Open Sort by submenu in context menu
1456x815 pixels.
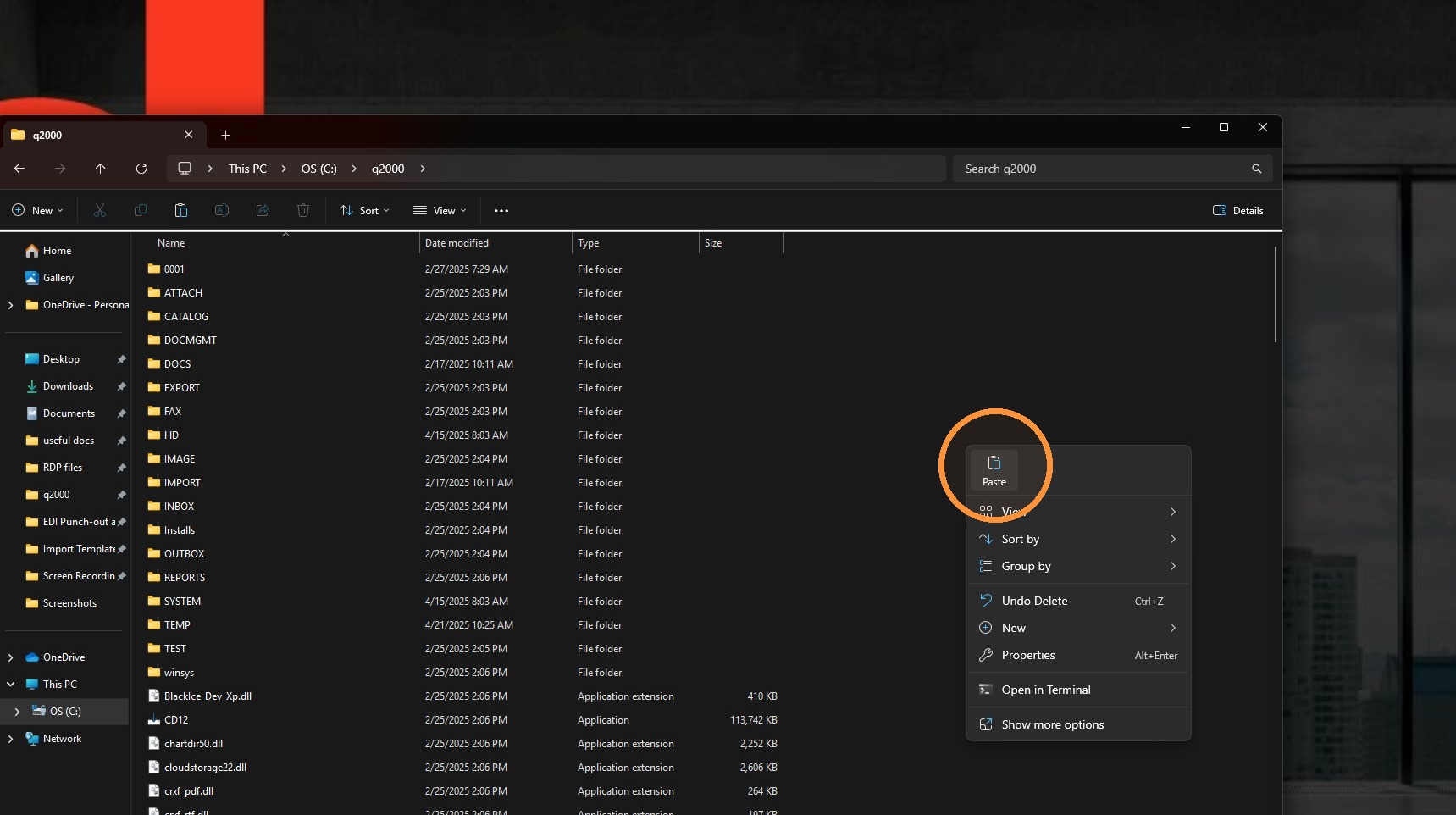(1078, 539)
